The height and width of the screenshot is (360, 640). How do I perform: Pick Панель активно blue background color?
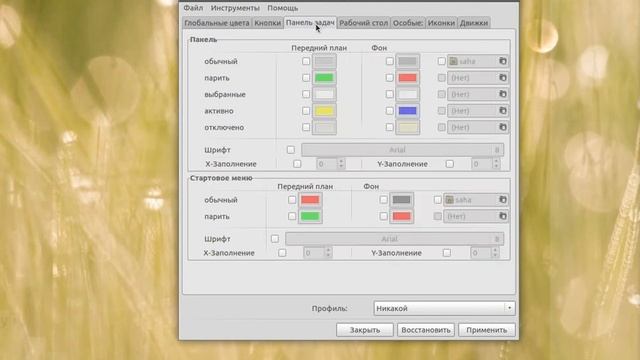tap(407, 111)
